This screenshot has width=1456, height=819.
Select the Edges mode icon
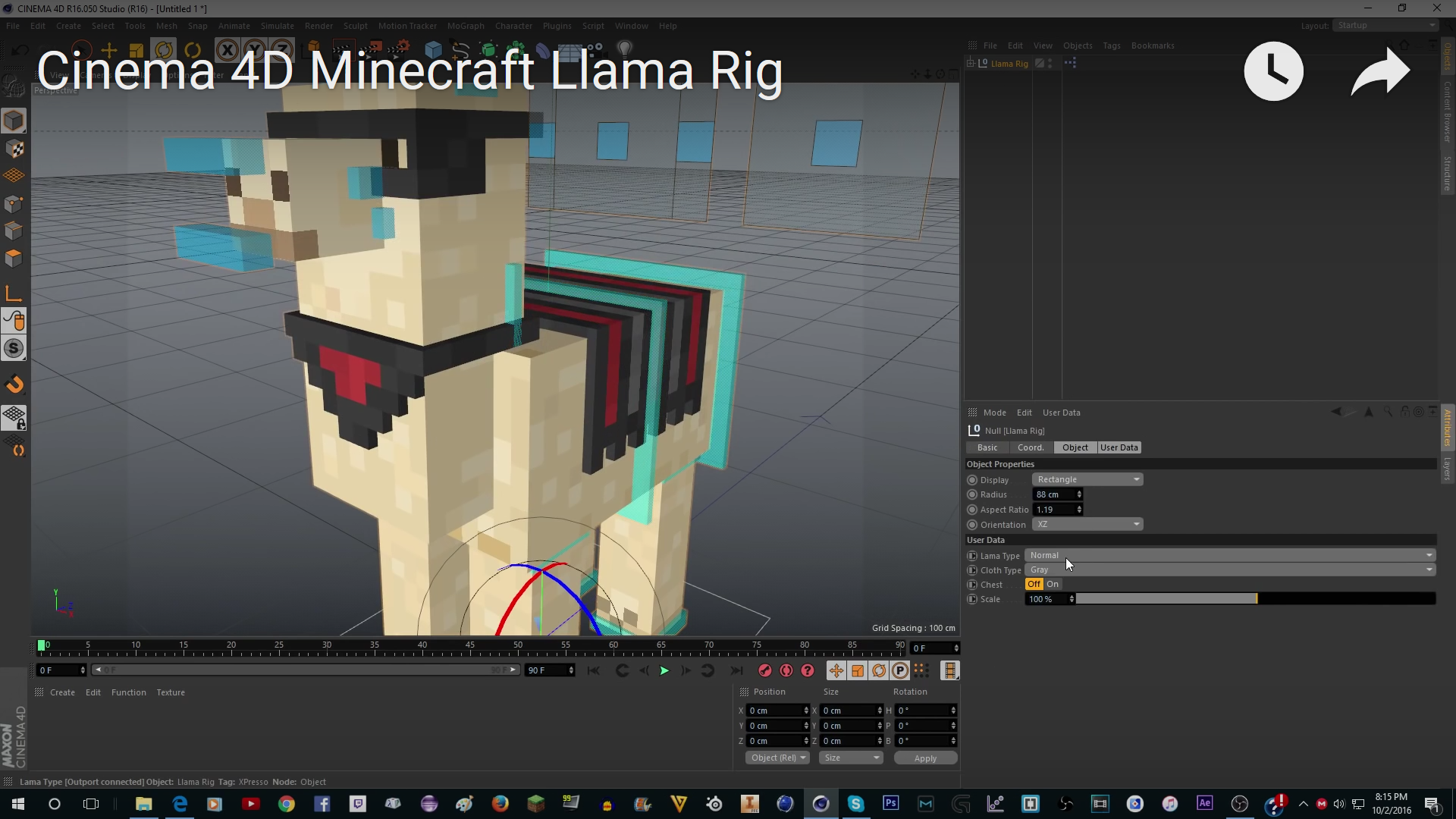click(x=14, y=231)
